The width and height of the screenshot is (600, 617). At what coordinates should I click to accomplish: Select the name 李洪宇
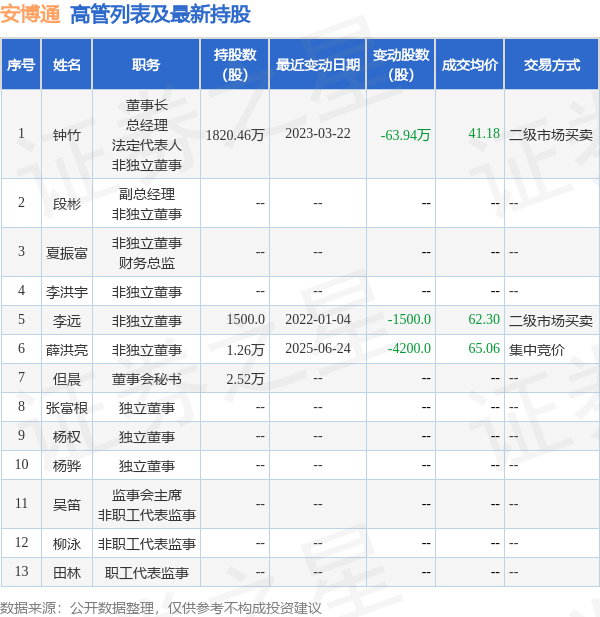[67, 292]
